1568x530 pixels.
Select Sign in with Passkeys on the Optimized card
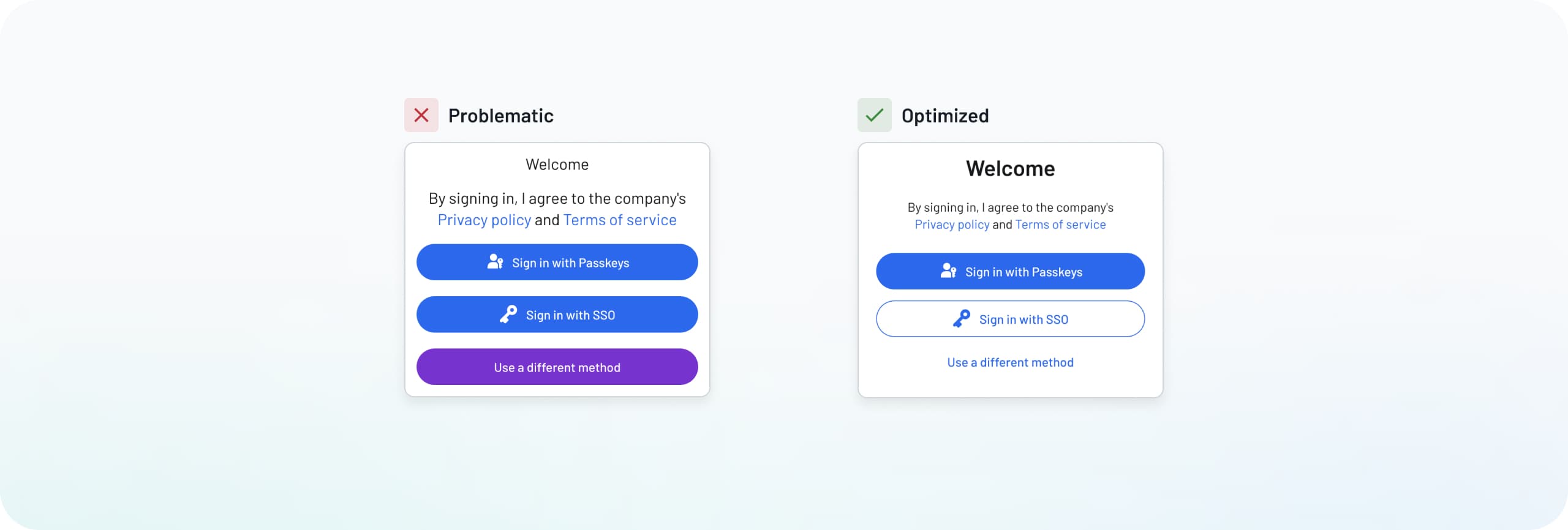pos(1010,271)
